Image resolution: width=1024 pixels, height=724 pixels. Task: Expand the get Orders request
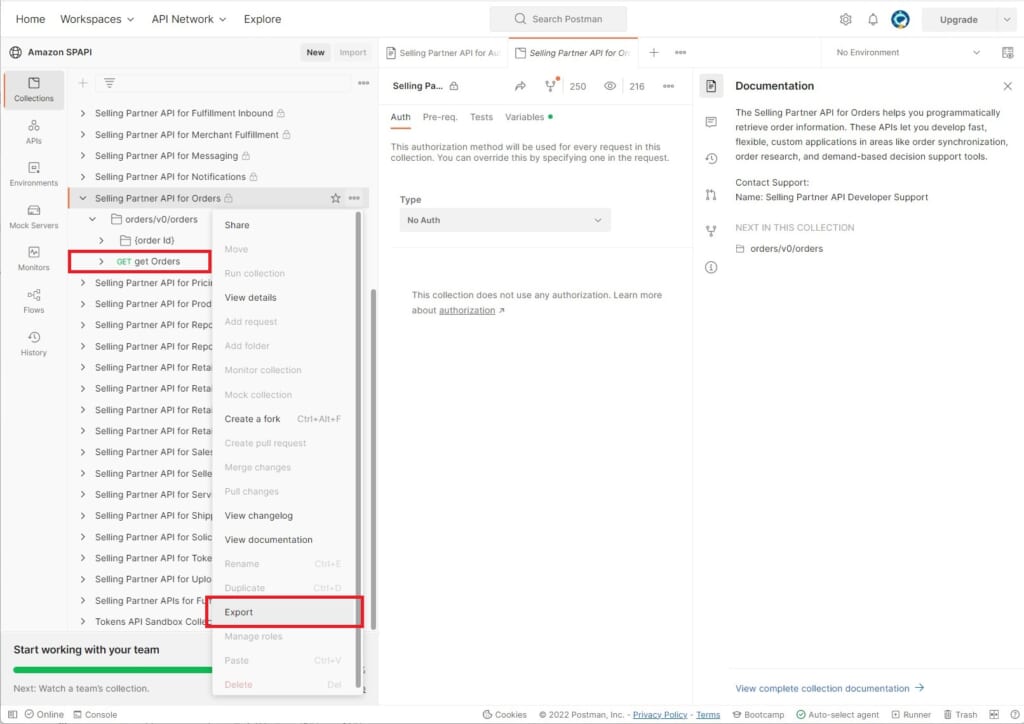point(102,261)
